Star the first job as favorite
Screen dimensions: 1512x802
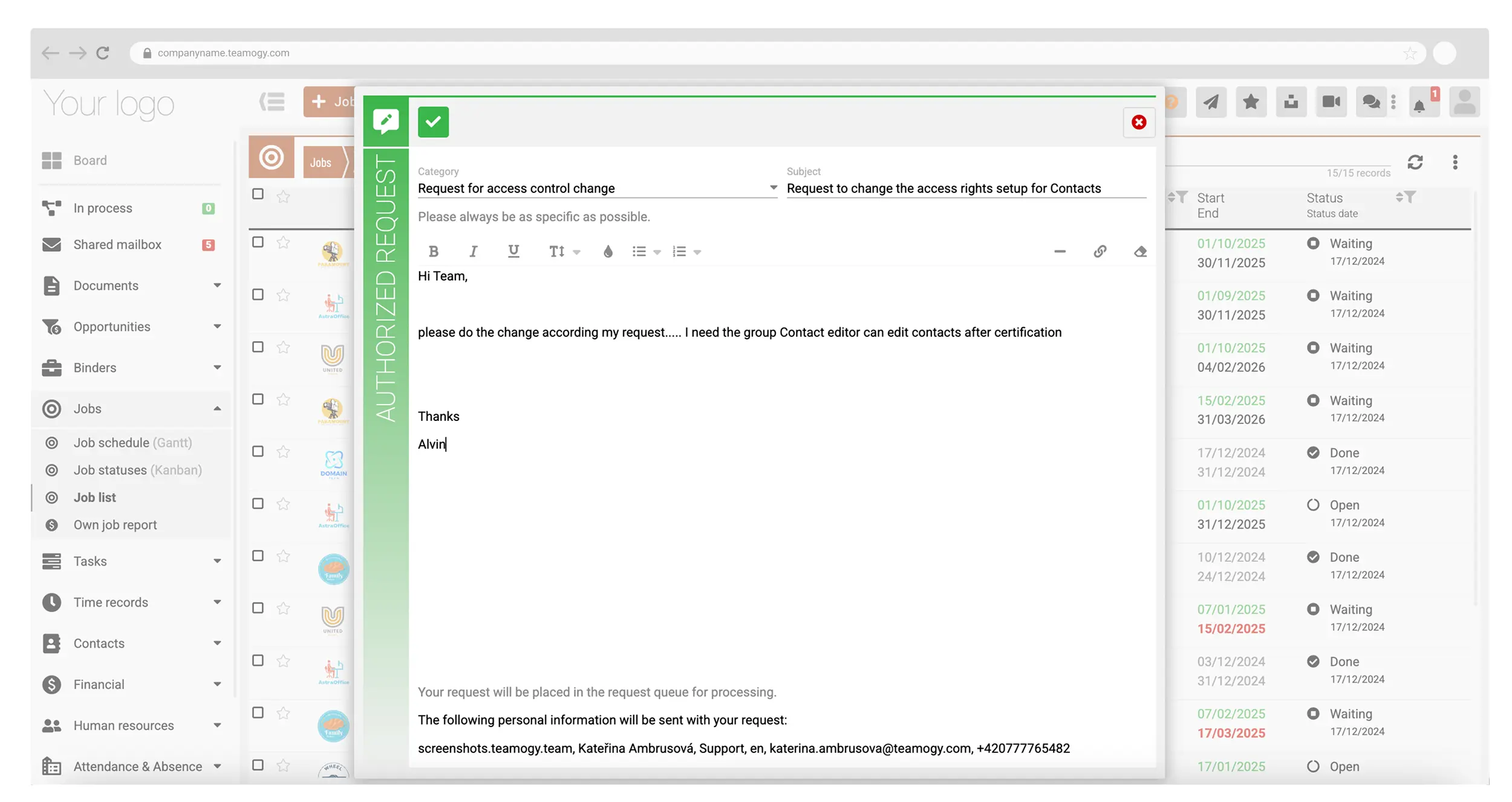(x=283, y=243)
